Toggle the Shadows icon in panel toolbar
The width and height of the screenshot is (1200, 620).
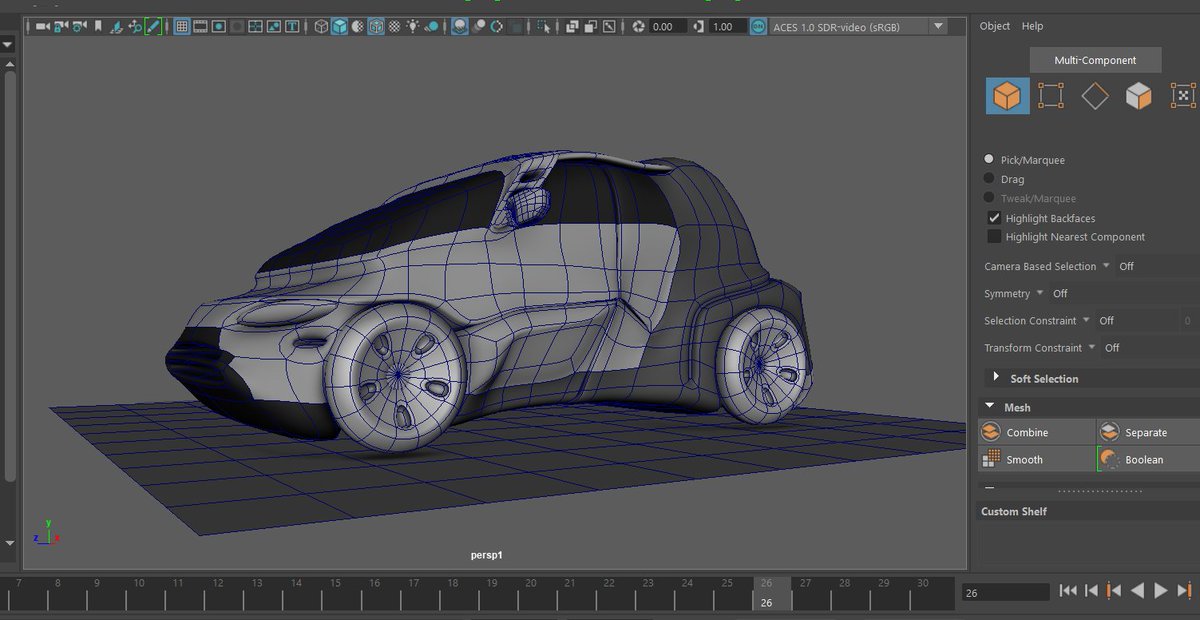click(431, 27)
